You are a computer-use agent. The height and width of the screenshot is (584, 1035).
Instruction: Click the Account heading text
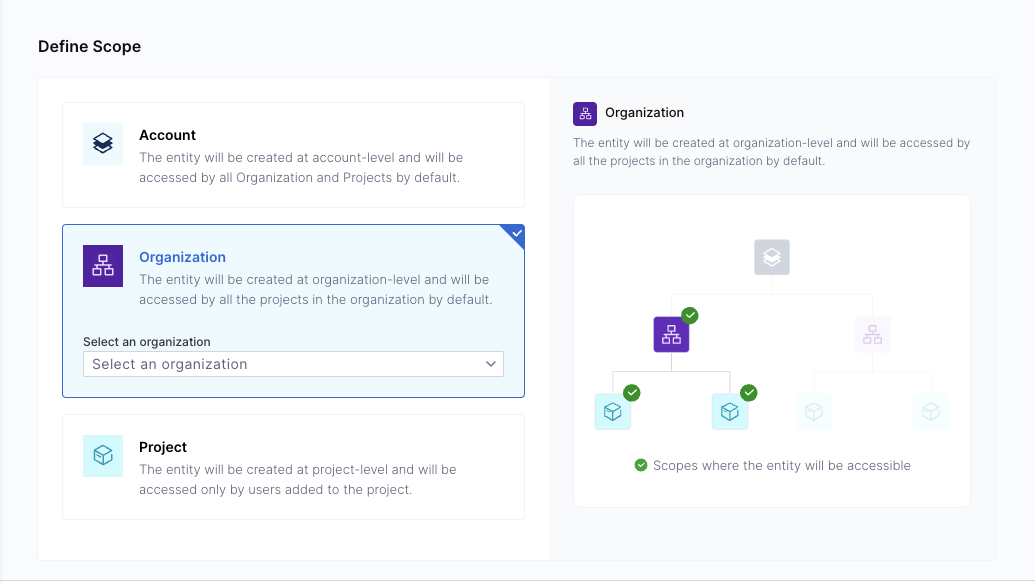(x=168, y=135)
